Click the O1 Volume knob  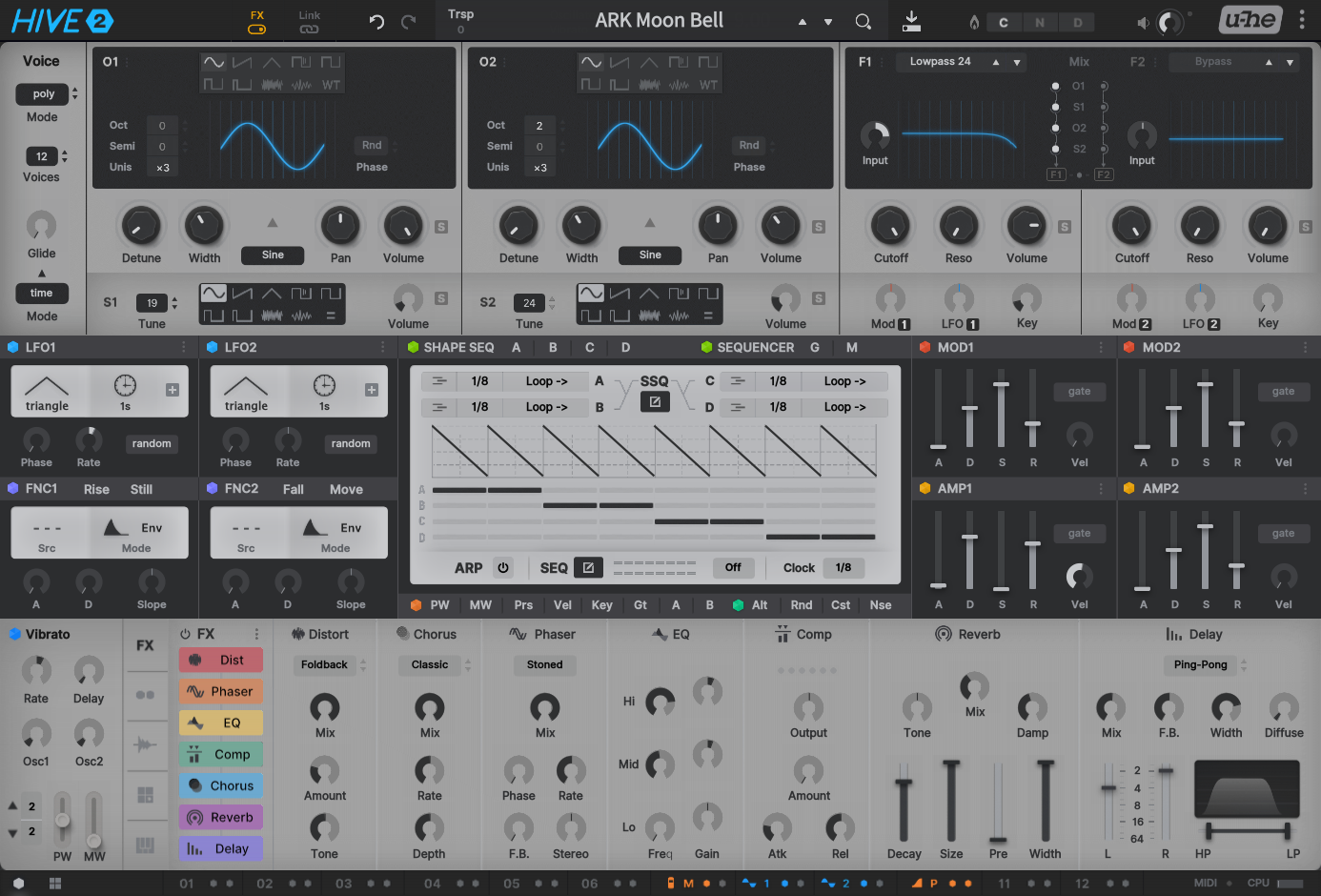[403, 226]
